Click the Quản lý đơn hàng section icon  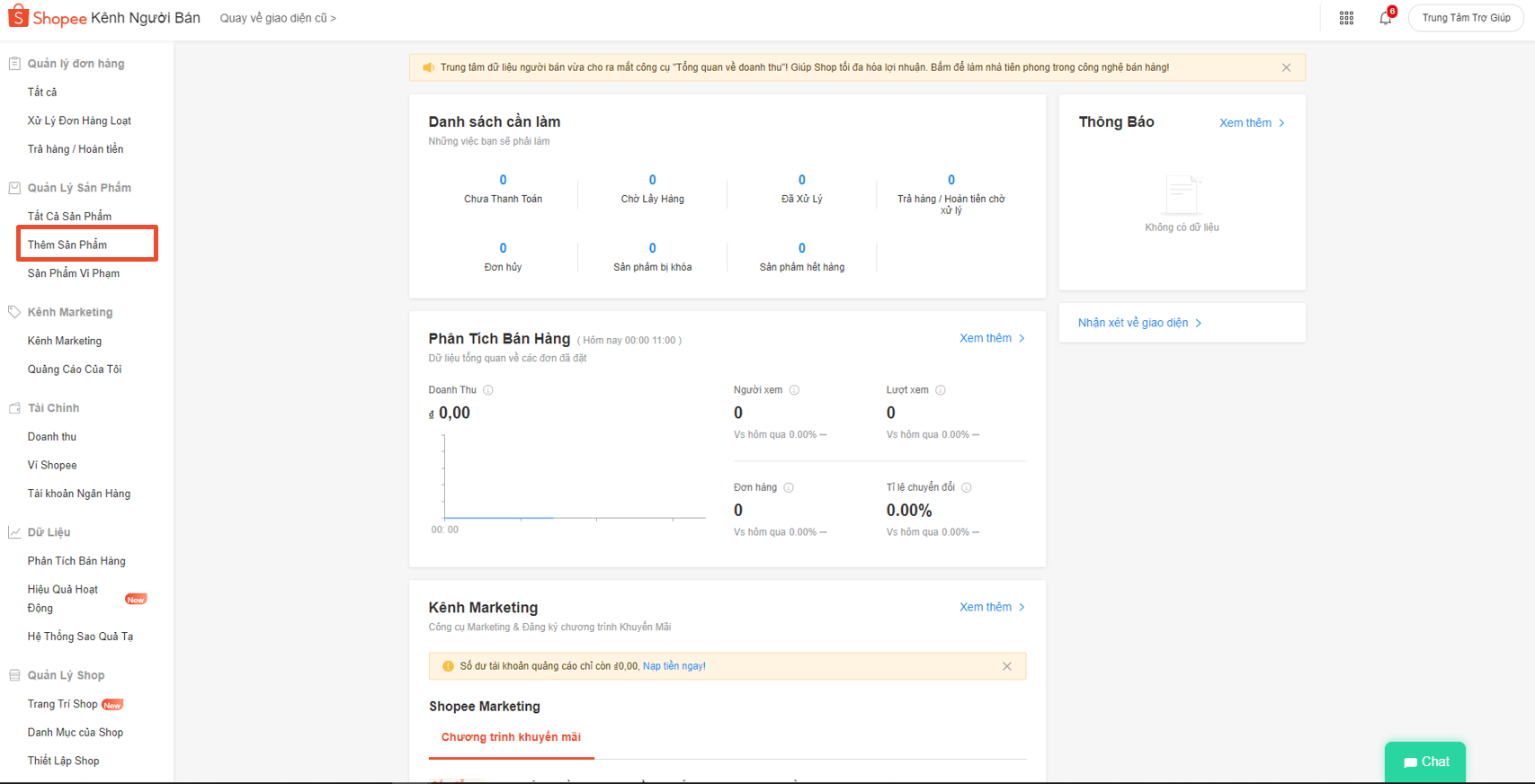coord(14,64)
